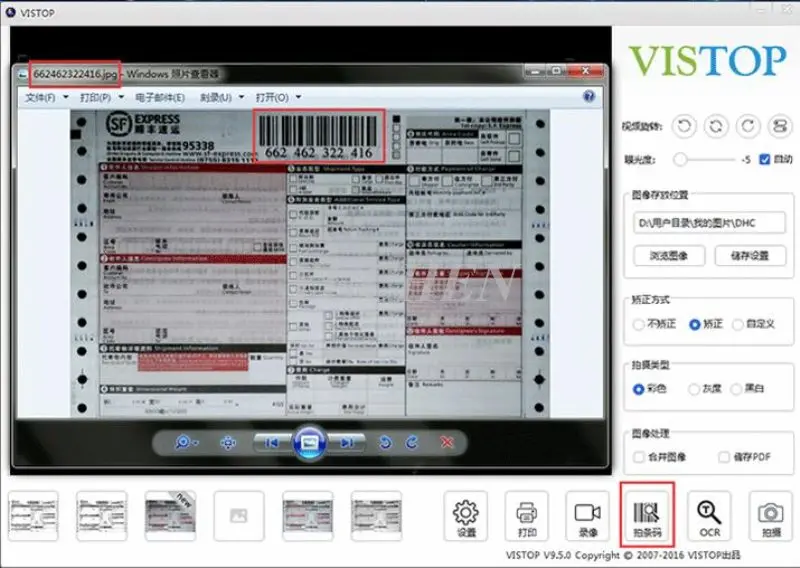This screenshot has height=568, width=800.
Task: Enable the 合并图像 checkbox
Action: [638, 457]
